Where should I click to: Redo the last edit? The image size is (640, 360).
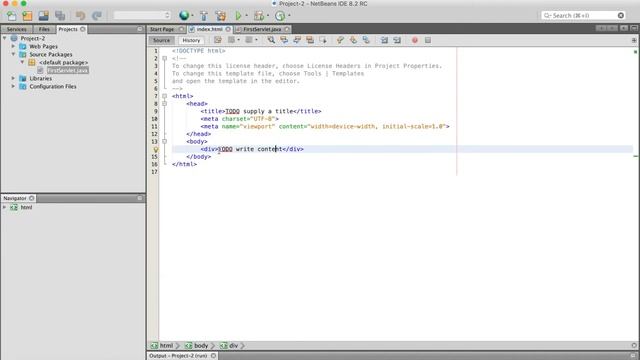[x=97, y=16]
